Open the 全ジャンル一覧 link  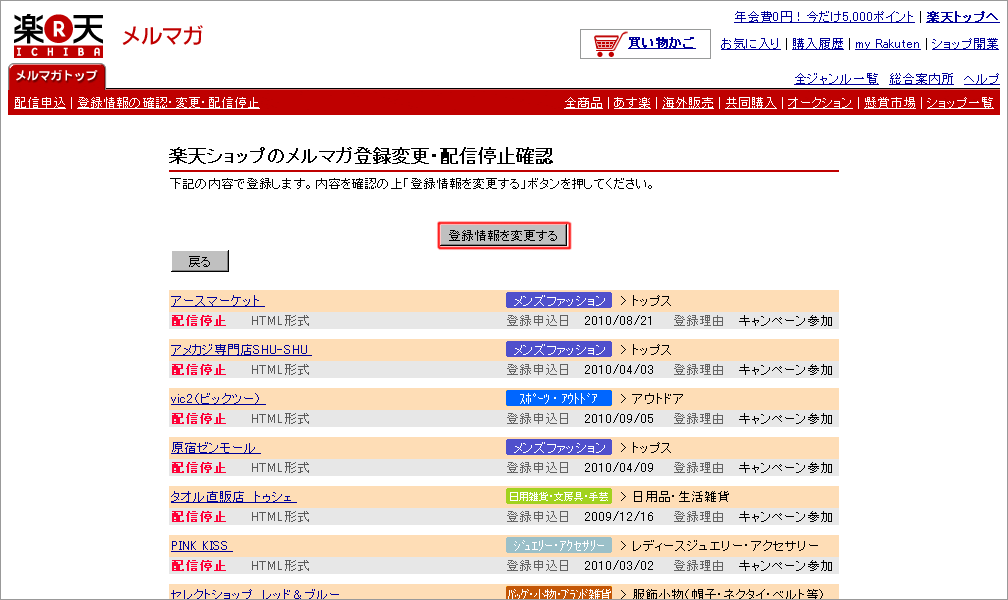836,78
